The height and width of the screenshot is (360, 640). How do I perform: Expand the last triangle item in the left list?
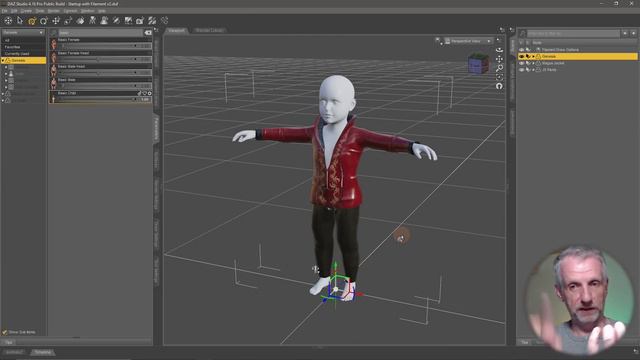[x=3, y=100]
